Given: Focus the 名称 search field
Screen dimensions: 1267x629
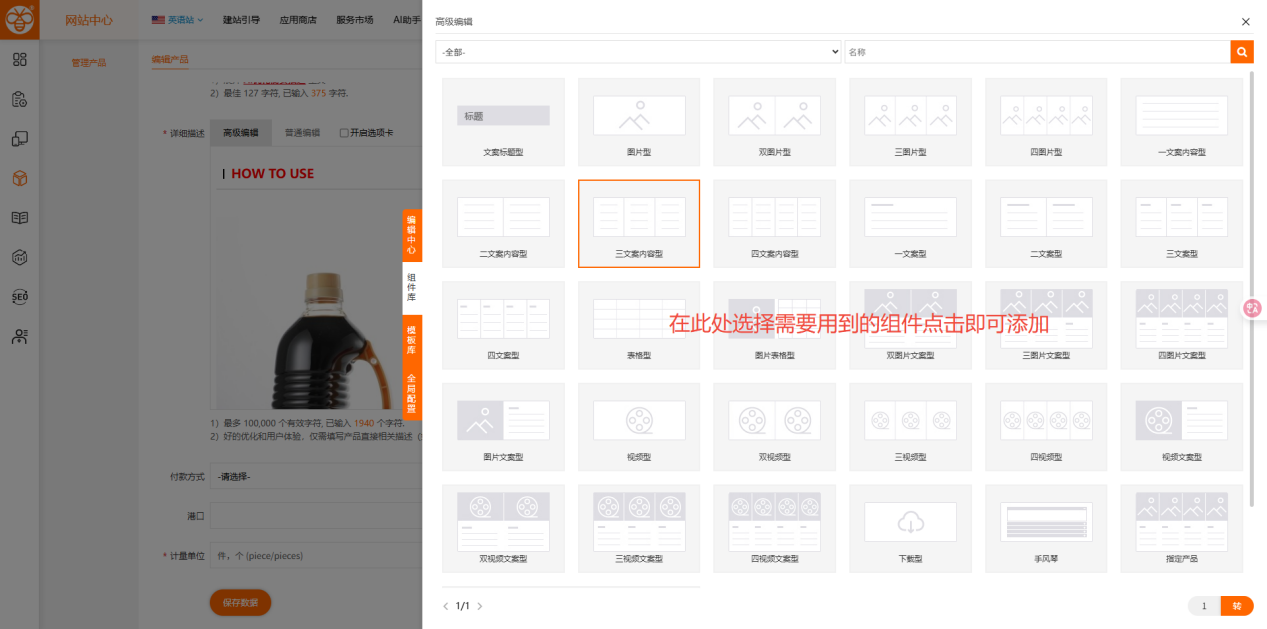Looking at the screenshot, I should click(1037, 51).
